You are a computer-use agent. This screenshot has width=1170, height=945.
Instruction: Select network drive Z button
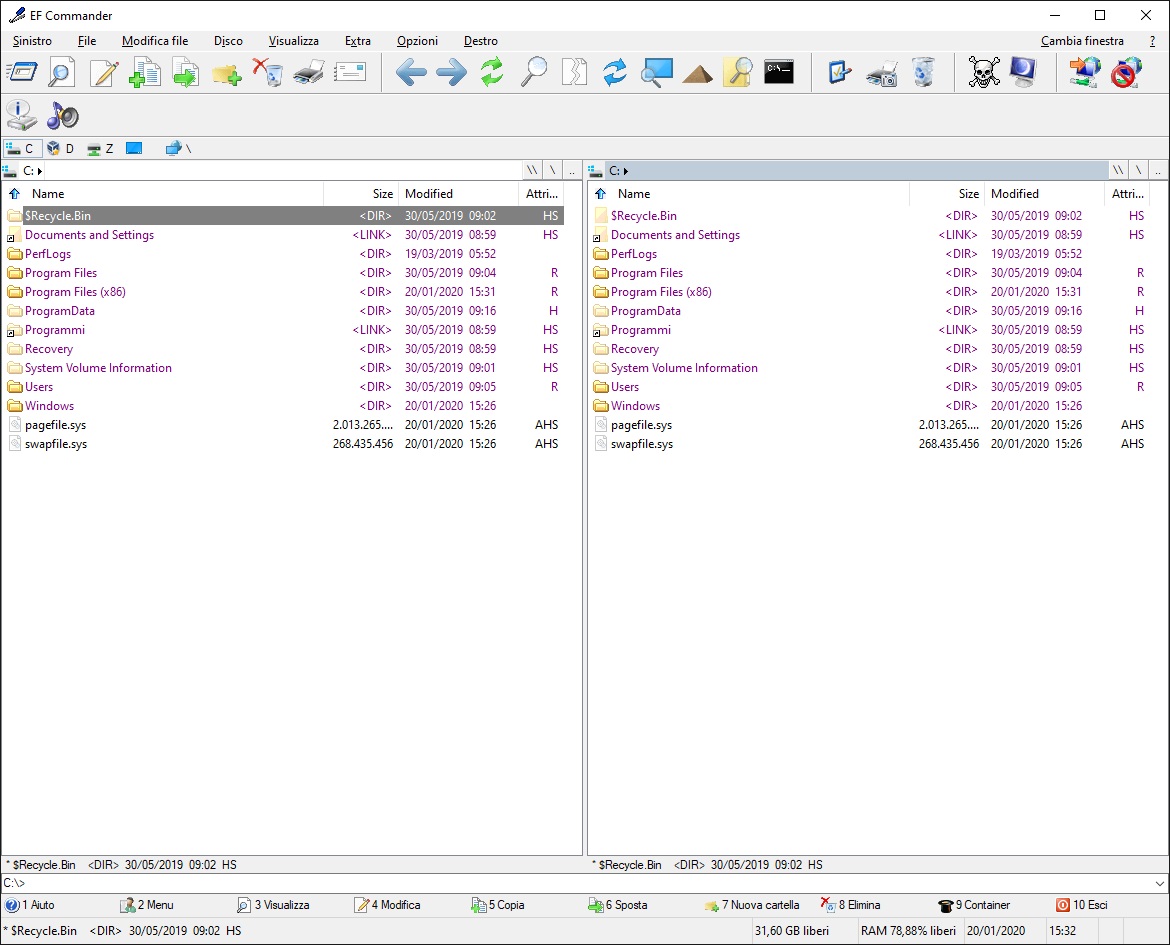click(101, 149)
